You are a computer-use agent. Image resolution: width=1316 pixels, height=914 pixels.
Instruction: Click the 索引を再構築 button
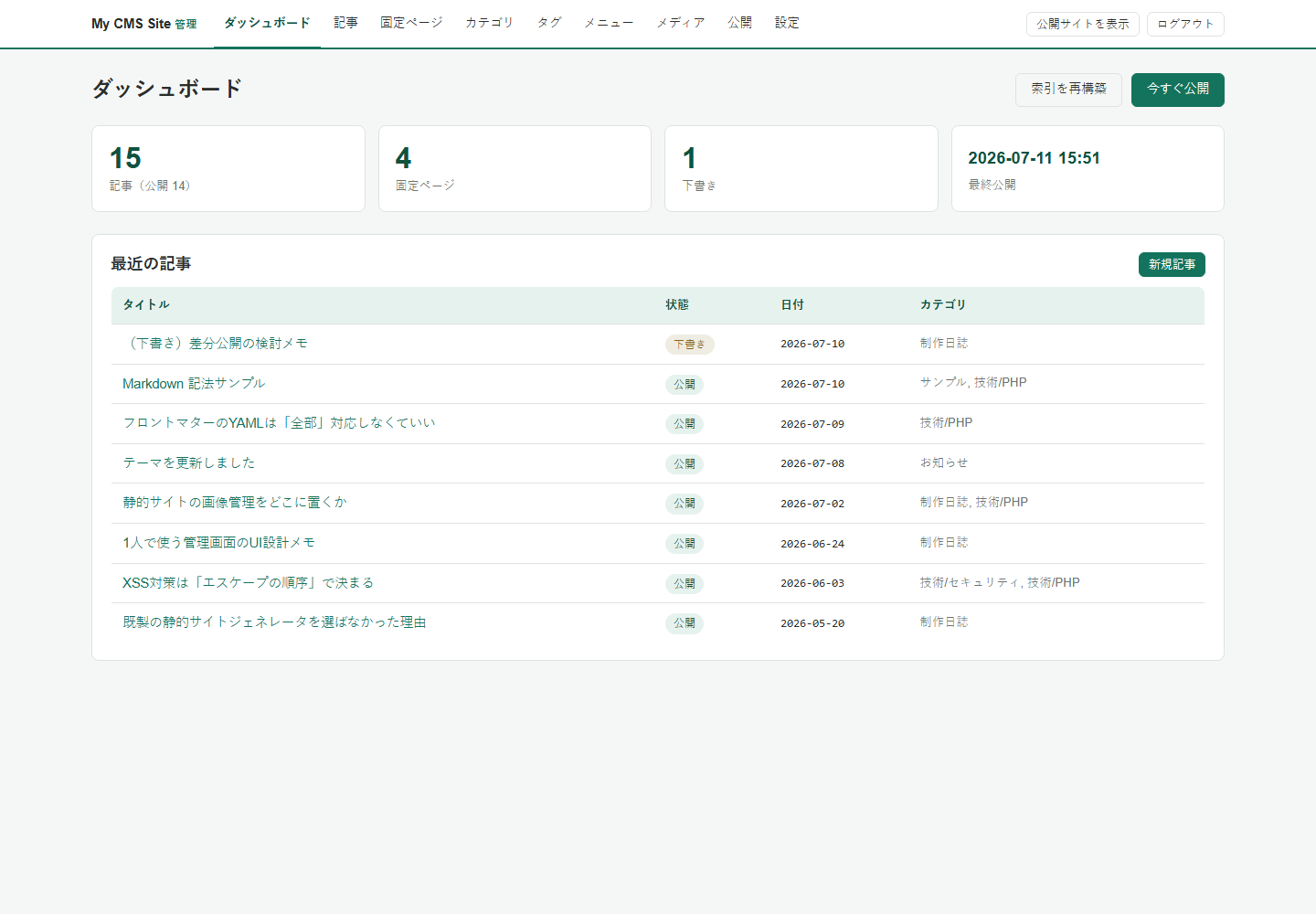coord(1068,90)
